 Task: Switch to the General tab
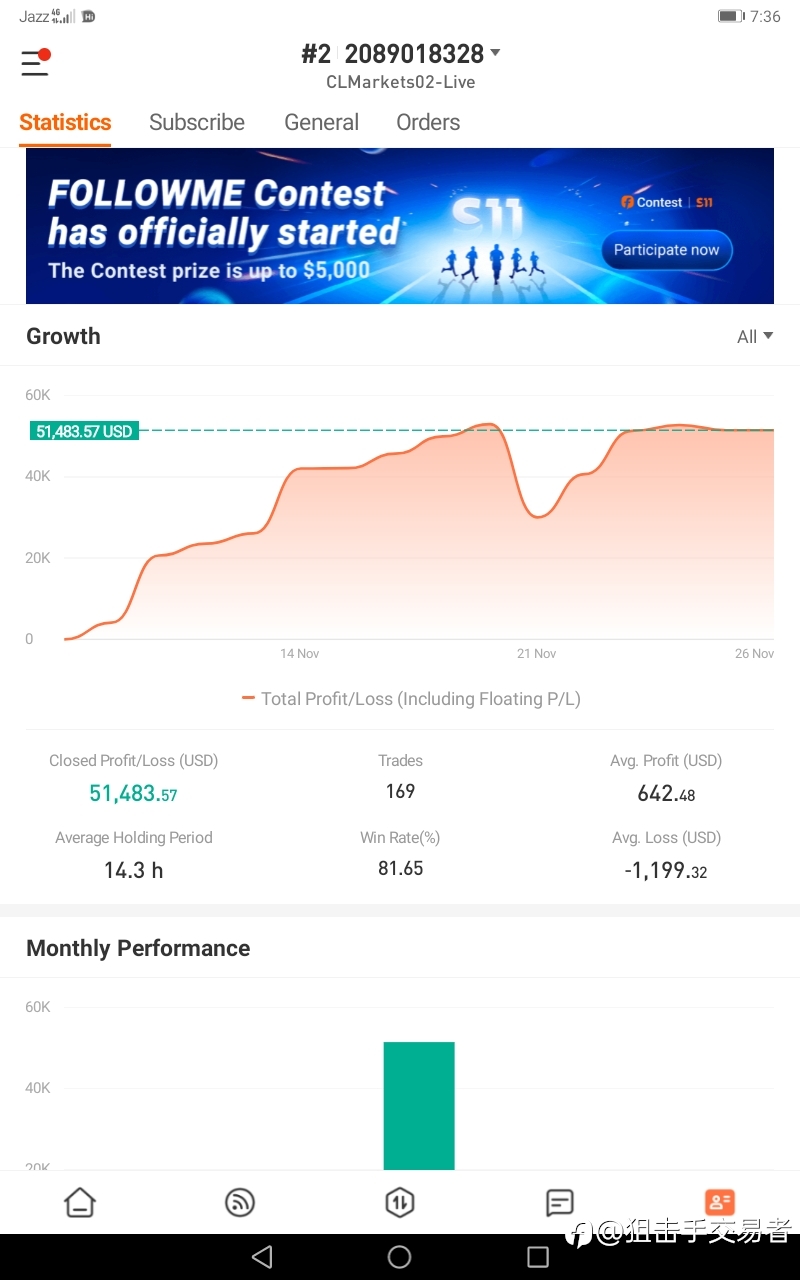pos(321,122)
